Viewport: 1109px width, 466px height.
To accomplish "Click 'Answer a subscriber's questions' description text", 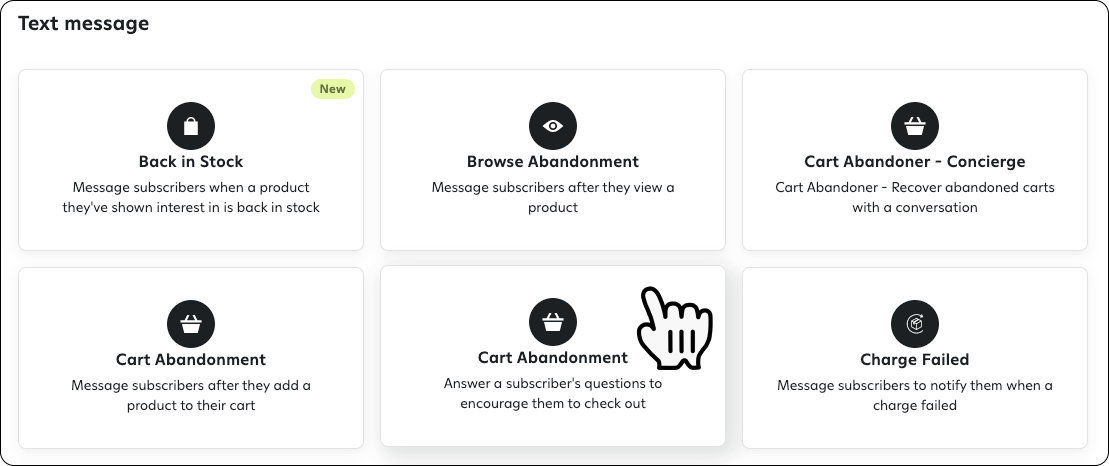I will 553,393.
